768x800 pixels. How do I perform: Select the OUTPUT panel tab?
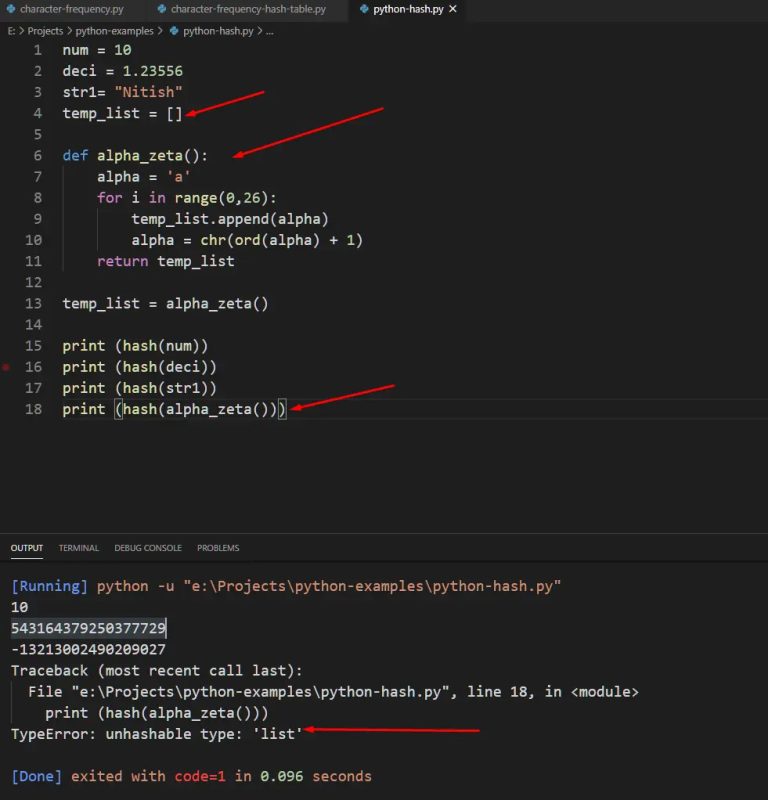[x=27, y=548]
